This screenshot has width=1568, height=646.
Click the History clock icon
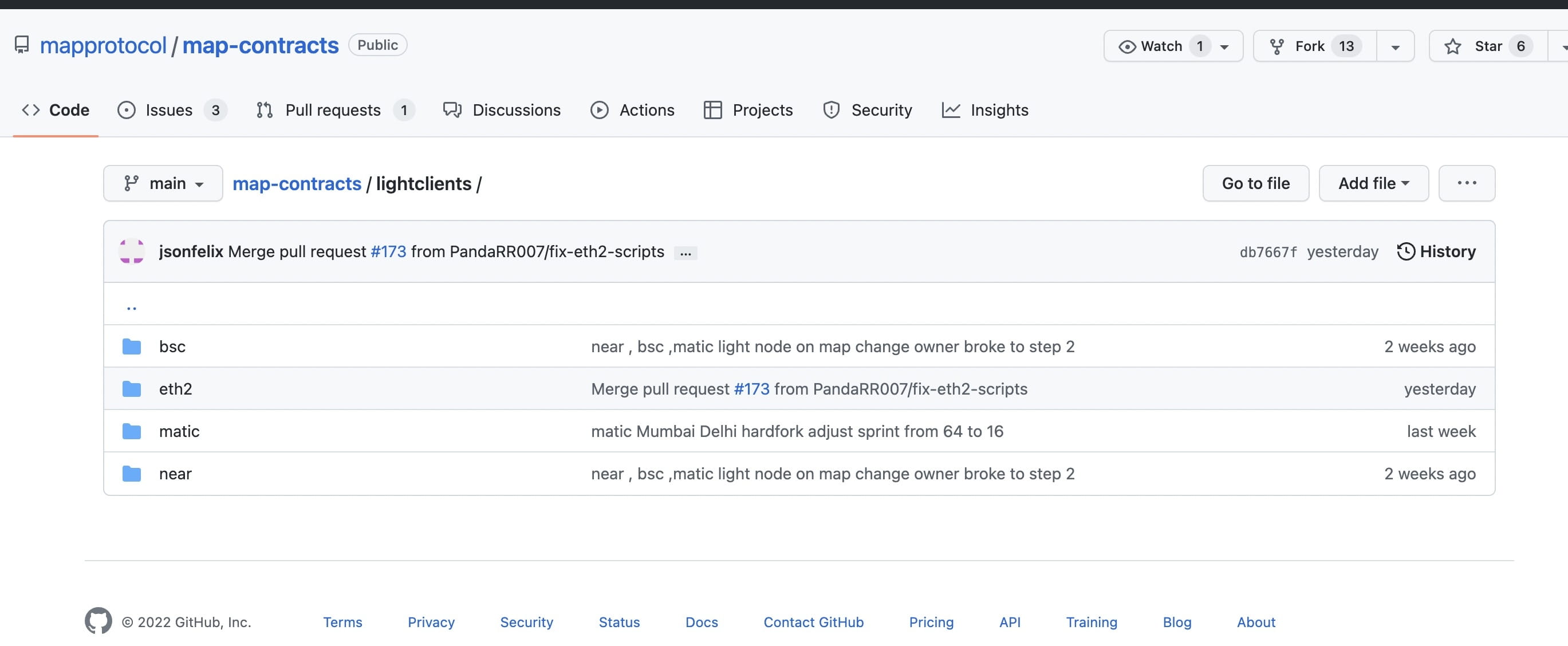(1405, 251)
